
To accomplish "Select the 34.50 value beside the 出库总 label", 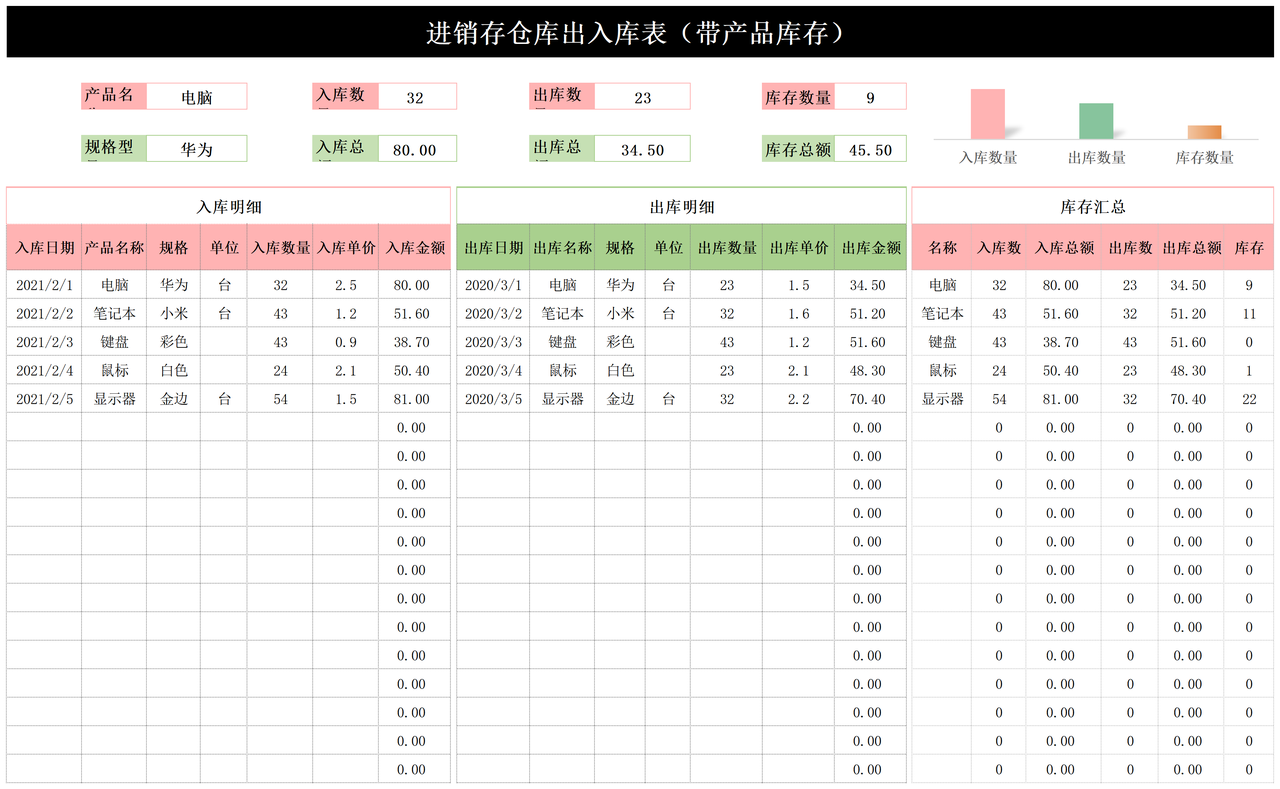I will 643,149.
